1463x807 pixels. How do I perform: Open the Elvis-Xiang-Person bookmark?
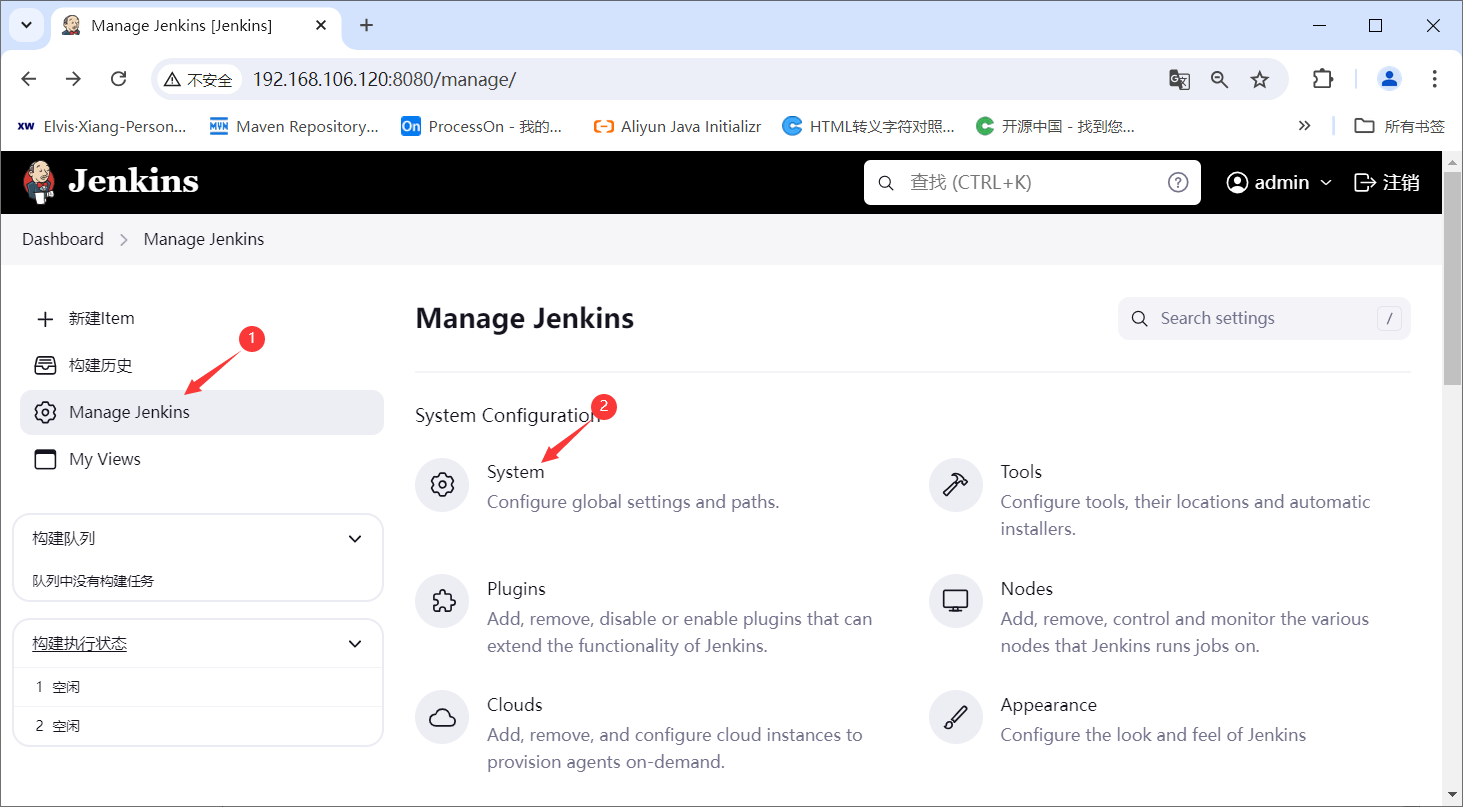coord(102,126)
